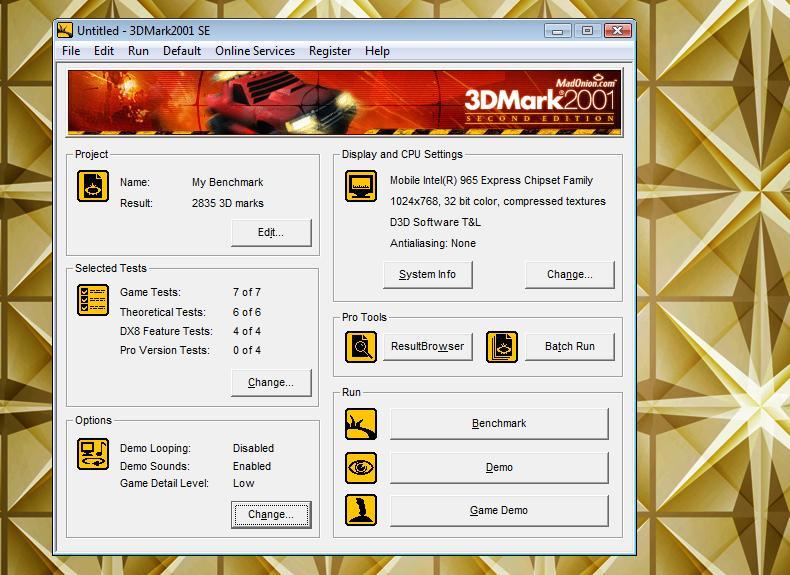Viewport: 790px width, 575px height.
Task: Open the Edit menu
Action: (104, 51)
